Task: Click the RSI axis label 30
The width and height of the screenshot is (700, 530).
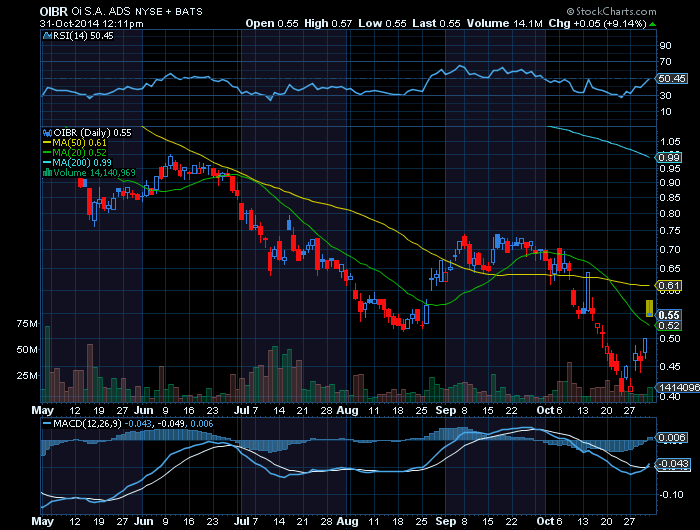Action: 665,96
